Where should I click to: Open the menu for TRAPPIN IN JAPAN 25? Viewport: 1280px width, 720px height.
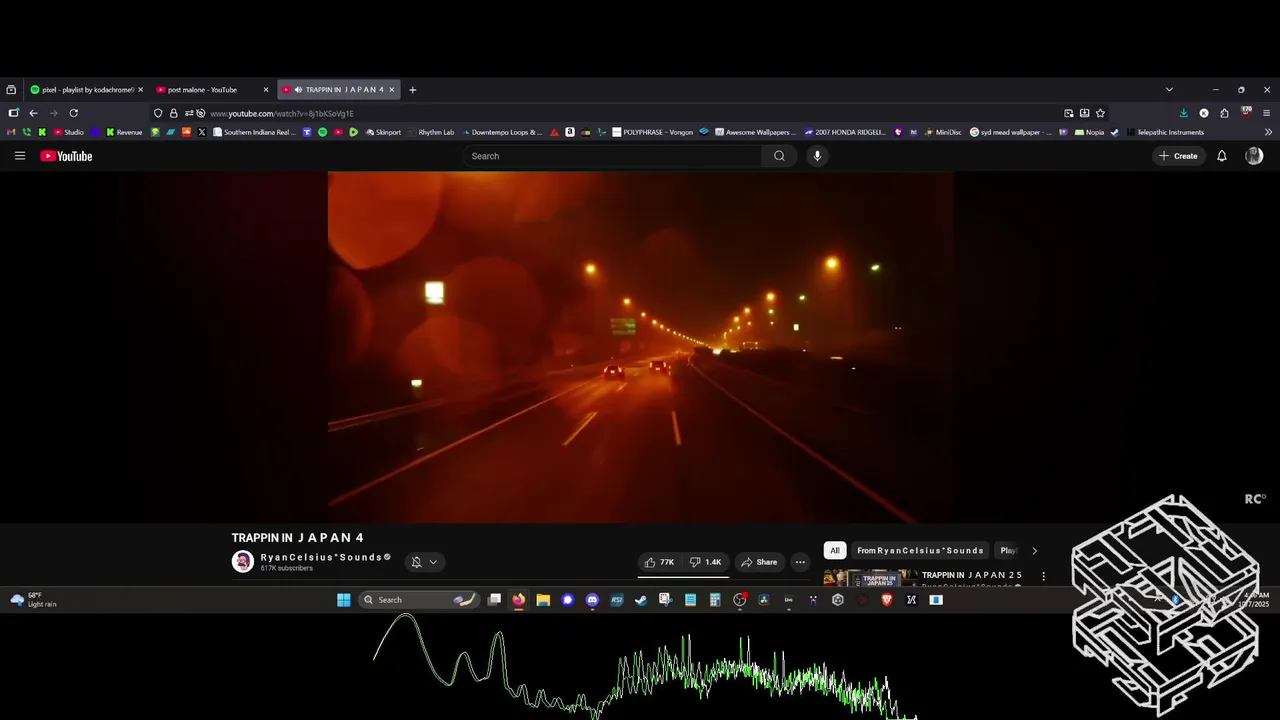coord(1043,576)
